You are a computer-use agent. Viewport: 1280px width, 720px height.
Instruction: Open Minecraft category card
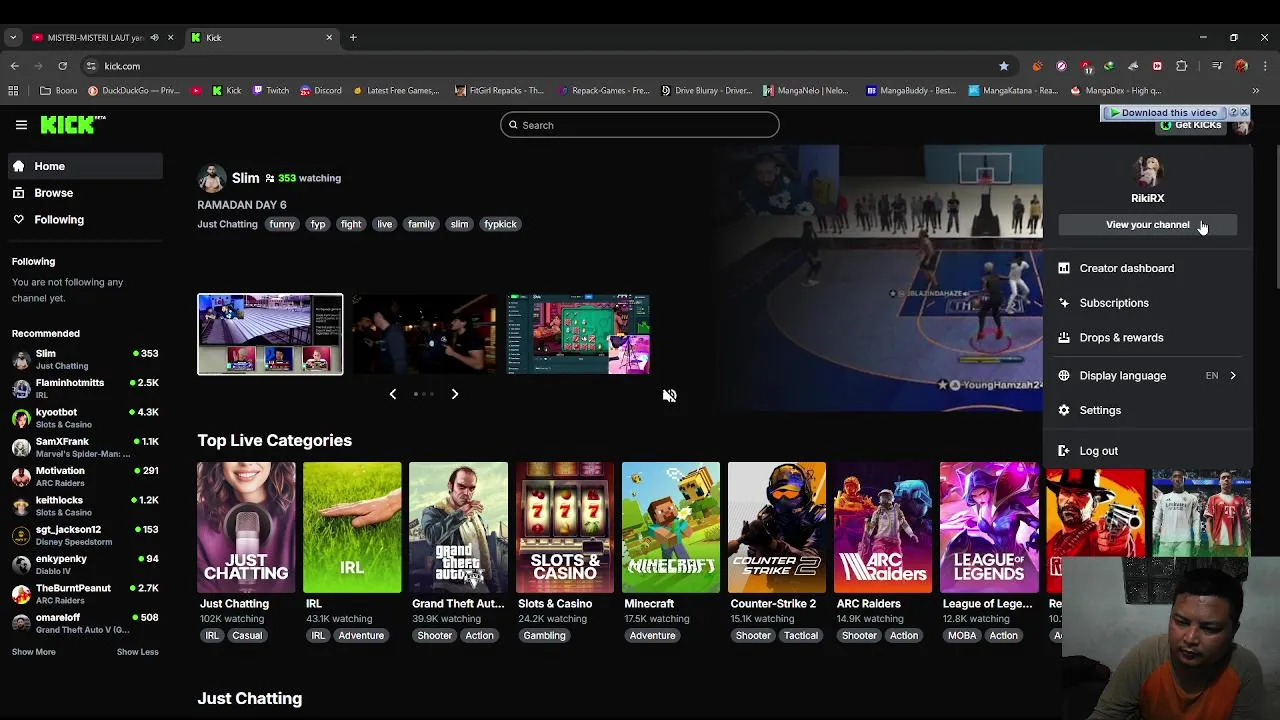tap(670, 527)
